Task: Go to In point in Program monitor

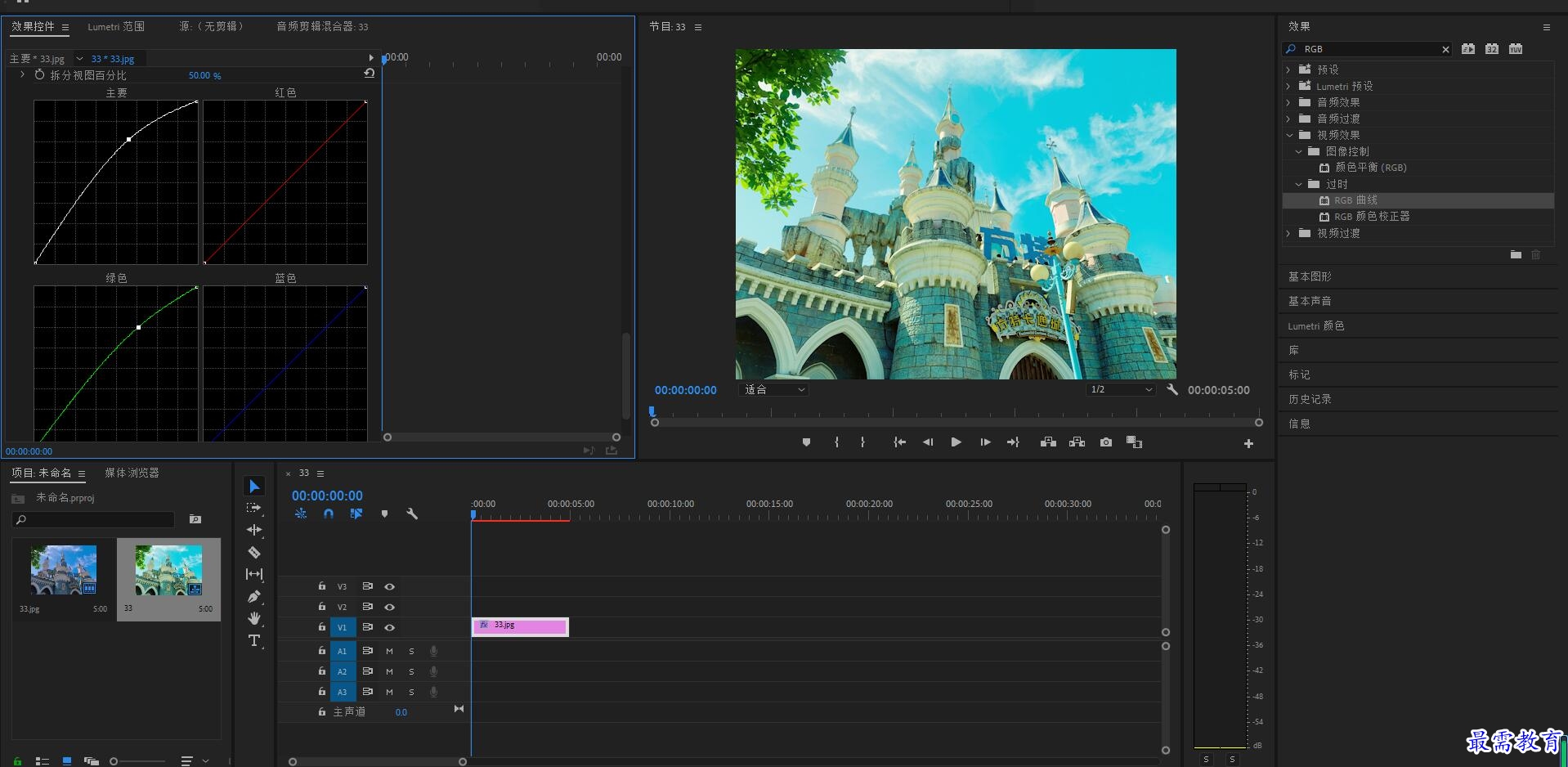Action: click(899, 442)
